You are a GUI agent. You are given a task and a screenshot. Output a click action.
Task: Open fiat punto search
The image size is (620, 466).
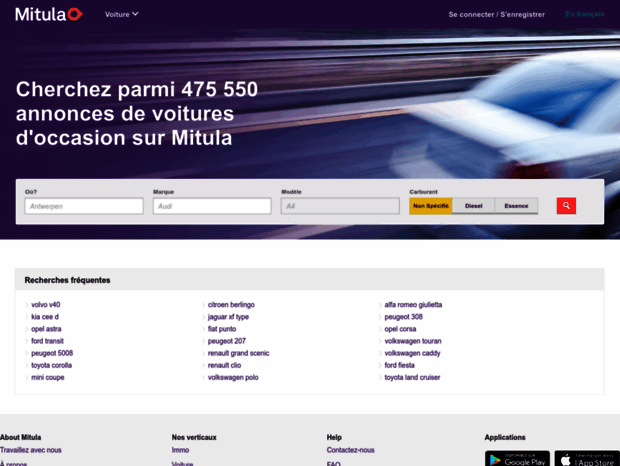222,329
